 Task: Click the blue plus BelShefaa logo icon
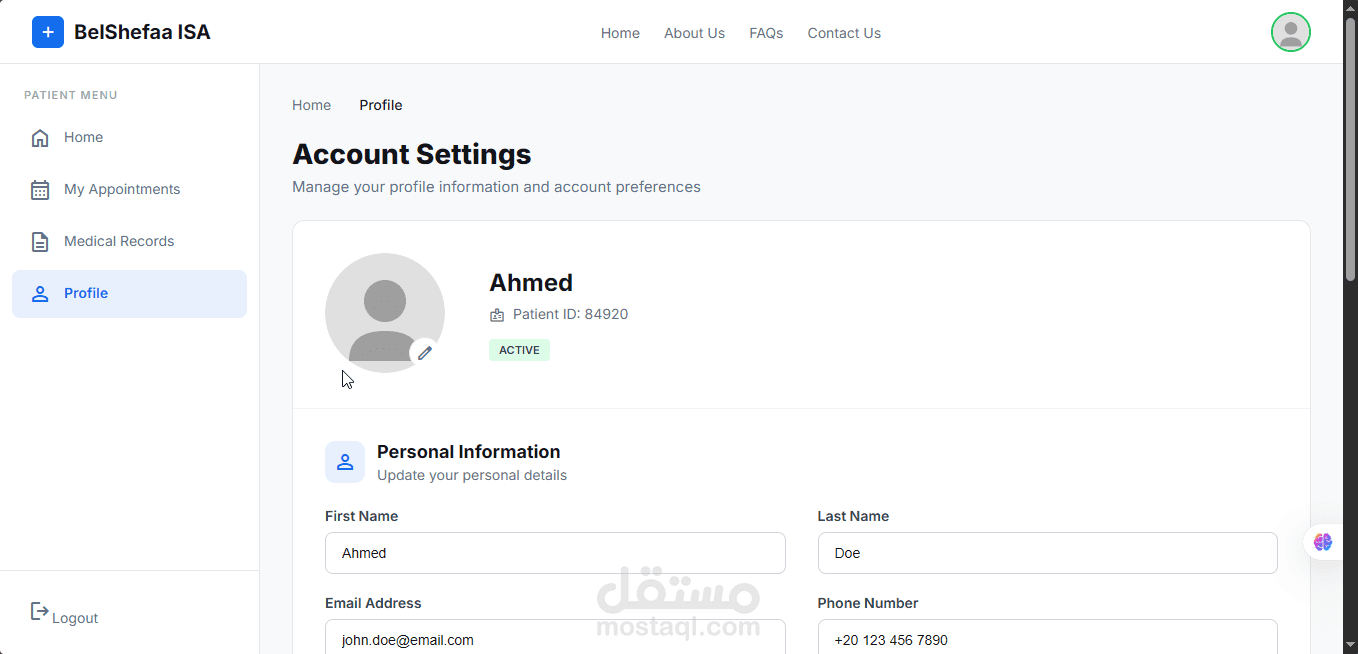click(48, 33)
